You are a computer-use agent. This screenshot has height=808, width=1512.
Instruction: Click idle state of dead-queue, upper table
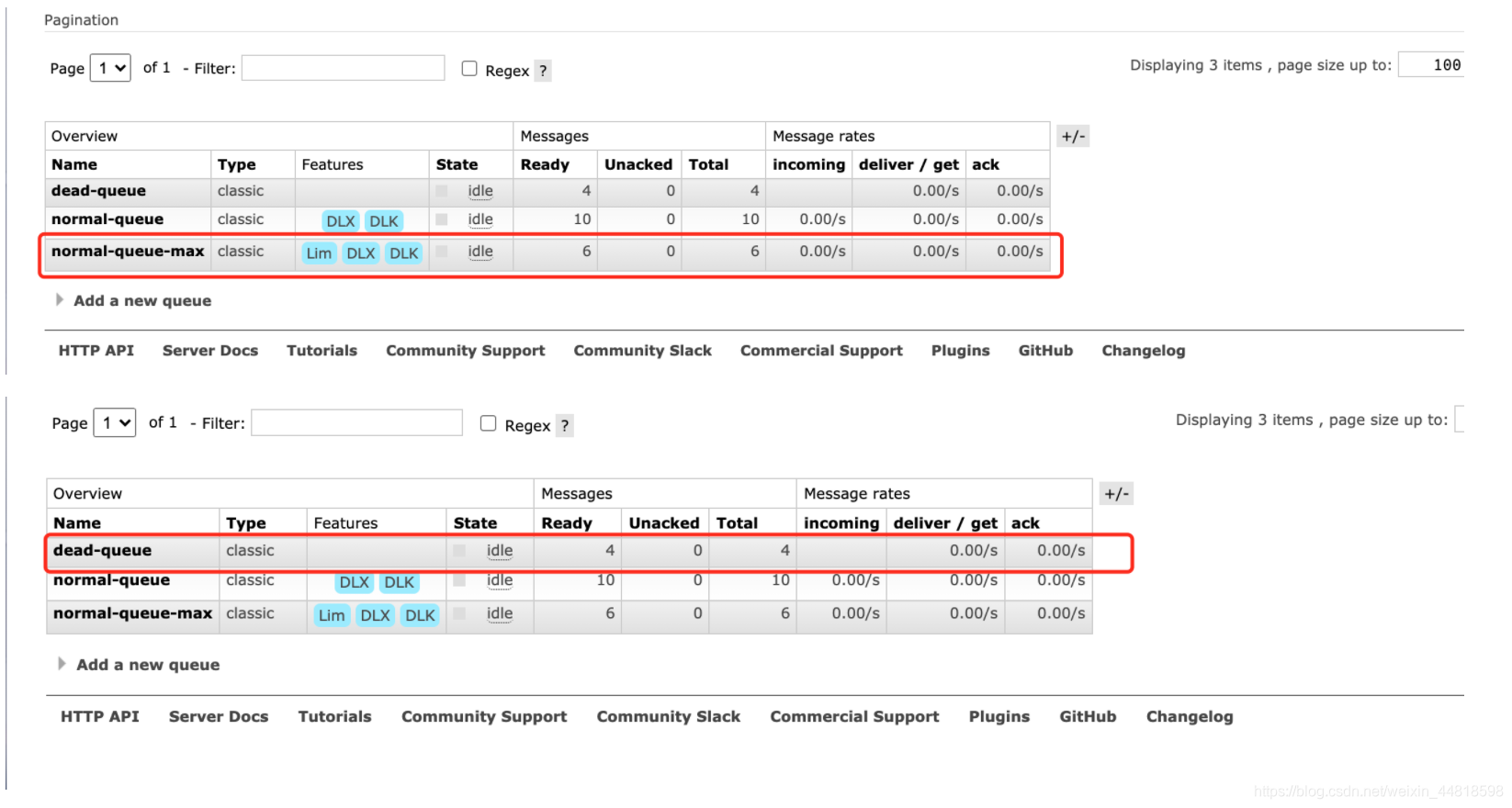[x=480, y=191]
